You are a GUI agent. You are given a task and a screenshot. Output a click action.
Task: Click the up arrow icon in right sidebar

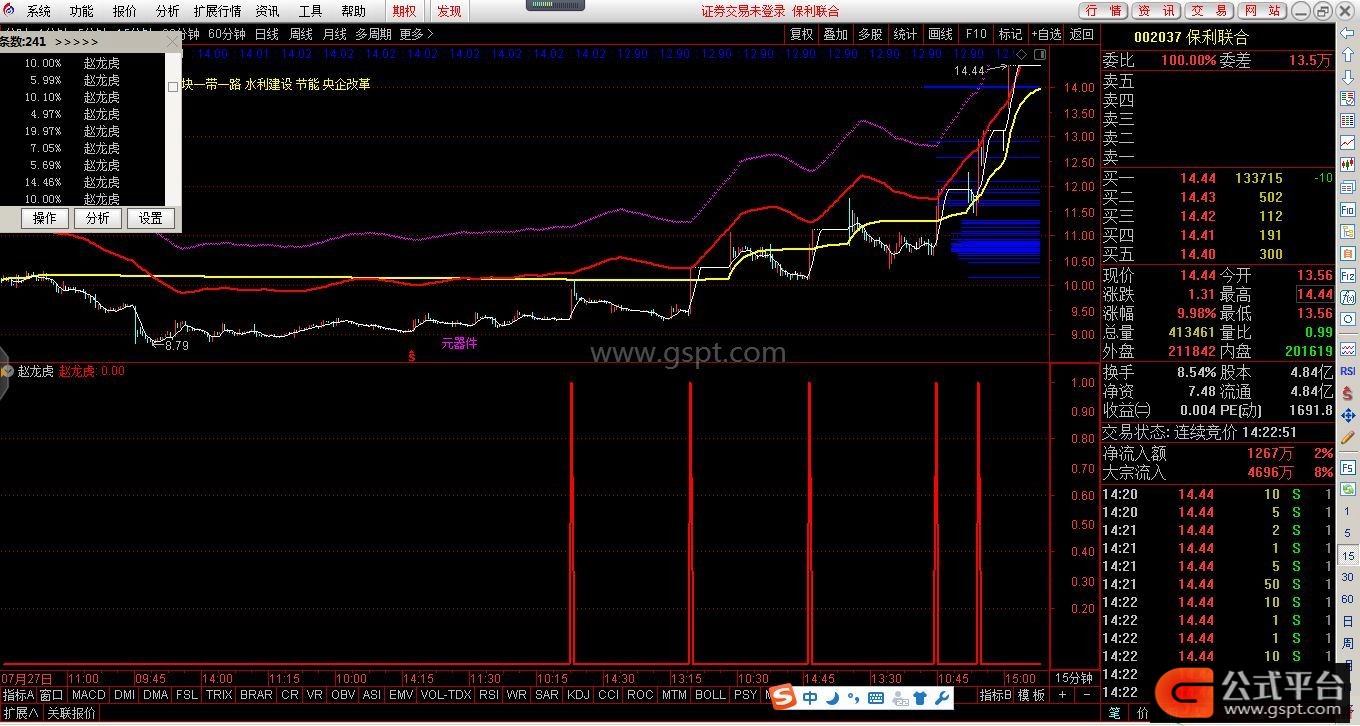coord(1348,53)
